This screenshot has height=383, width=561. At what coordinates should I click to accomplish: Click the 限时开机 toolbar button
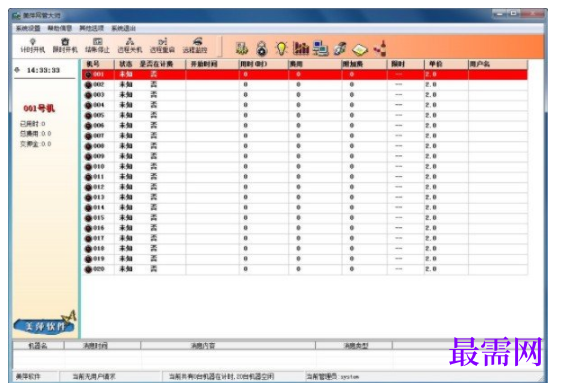point(65,46)
